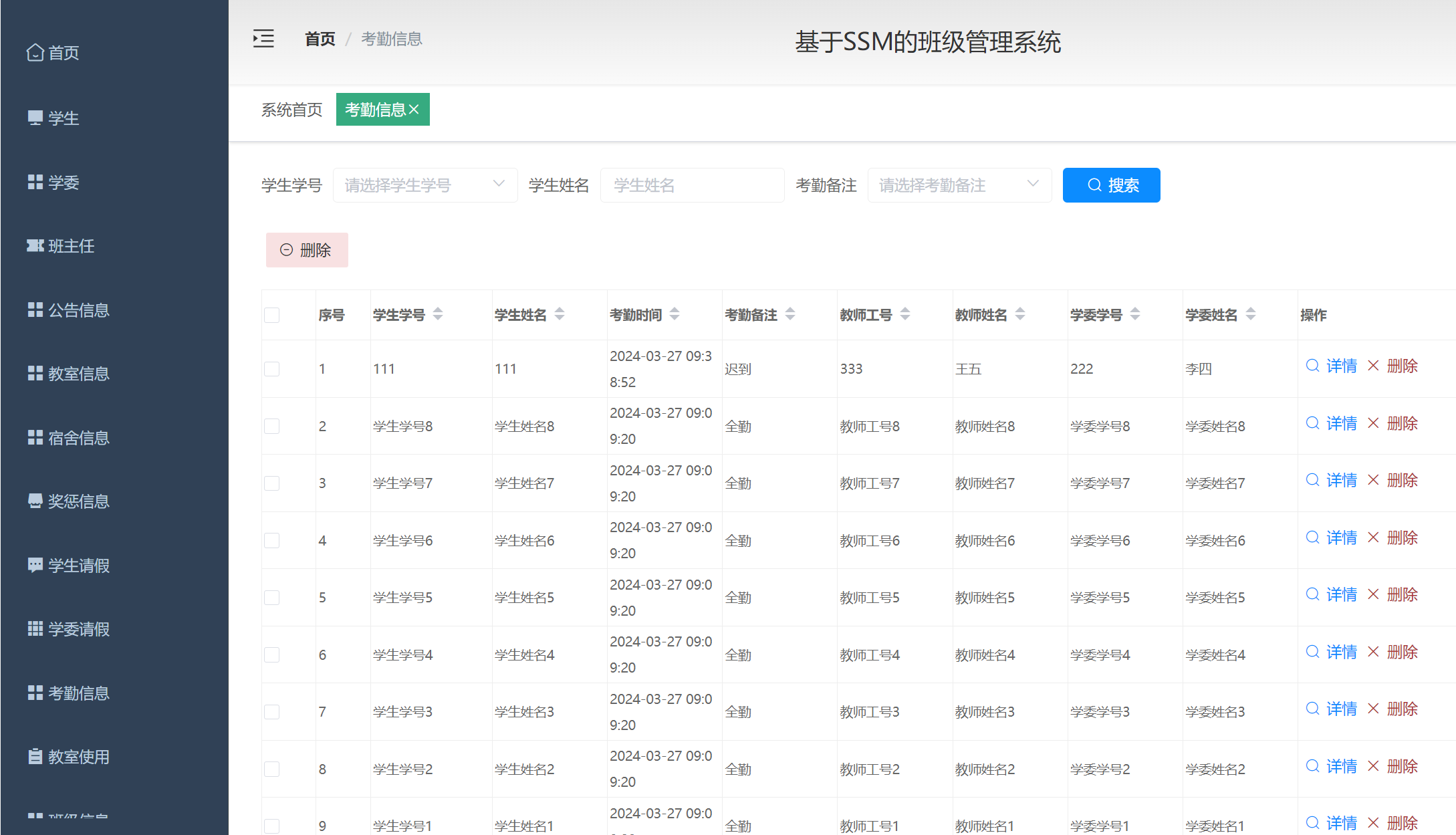Image resolution: width=1456 pixels, height=835 pixels.
Task: Click the blue 搜索 button
Action: pos(1111,185)
